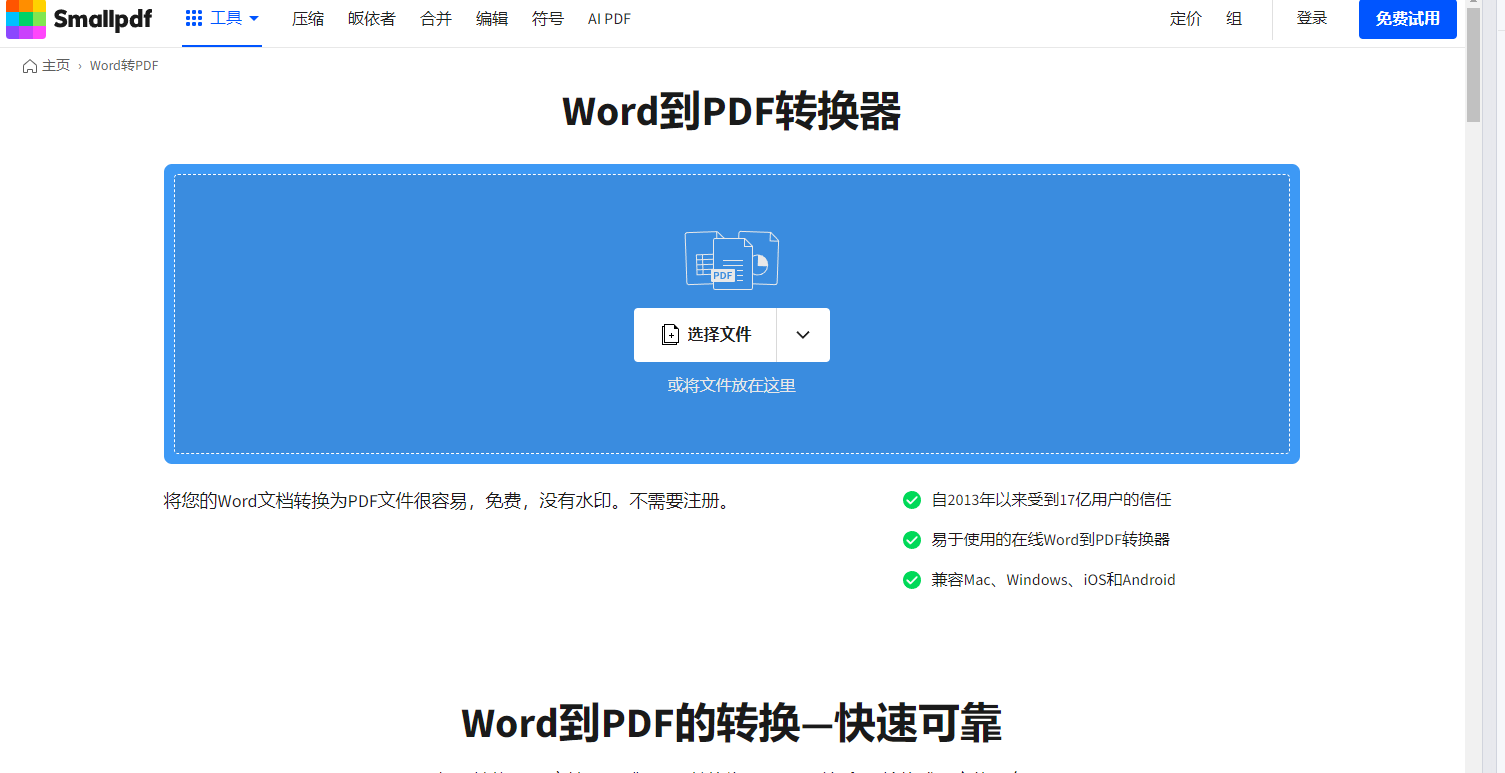Viewport: 1505px width, 773px height.
Task: Go to 主页 via breadcrumb
Action: pos(56,66)
